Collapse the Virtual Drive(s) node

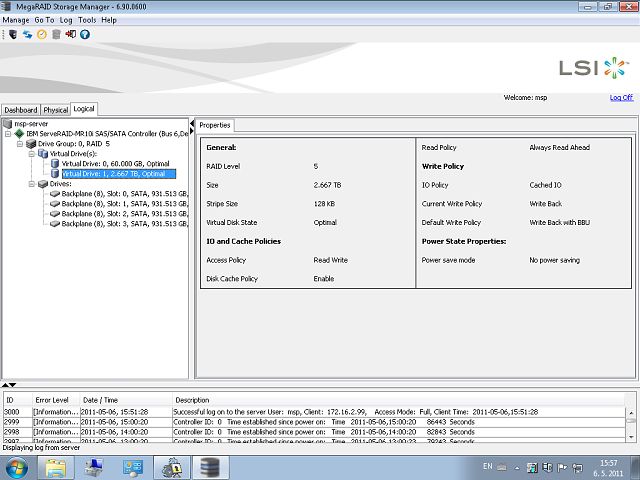pyautogui.click(x=31, y=154)
